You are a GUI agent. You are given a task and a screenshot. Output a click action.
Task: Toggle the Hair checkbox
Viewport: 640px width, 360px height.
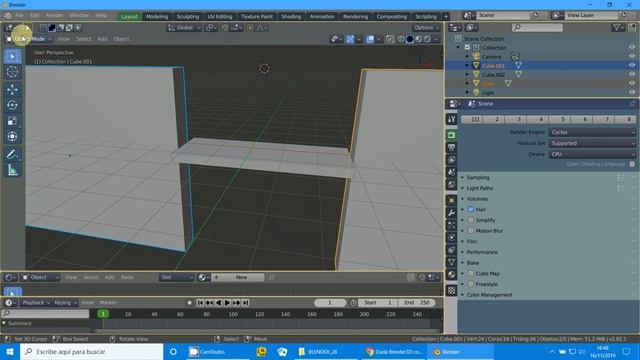click(x=471, y=209)
